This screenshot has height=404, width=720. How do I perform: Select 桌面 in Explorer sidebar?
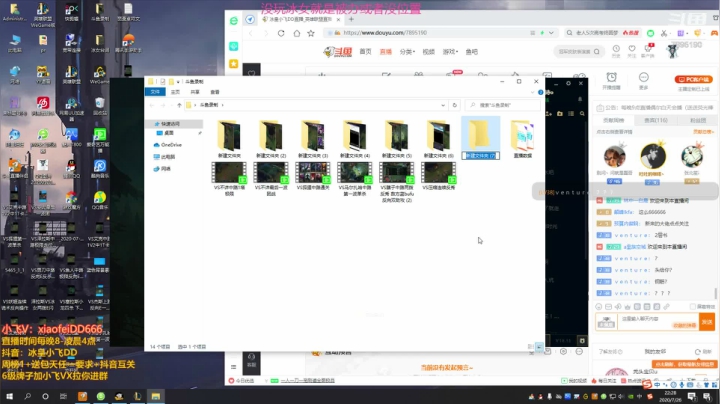(169, 133)
